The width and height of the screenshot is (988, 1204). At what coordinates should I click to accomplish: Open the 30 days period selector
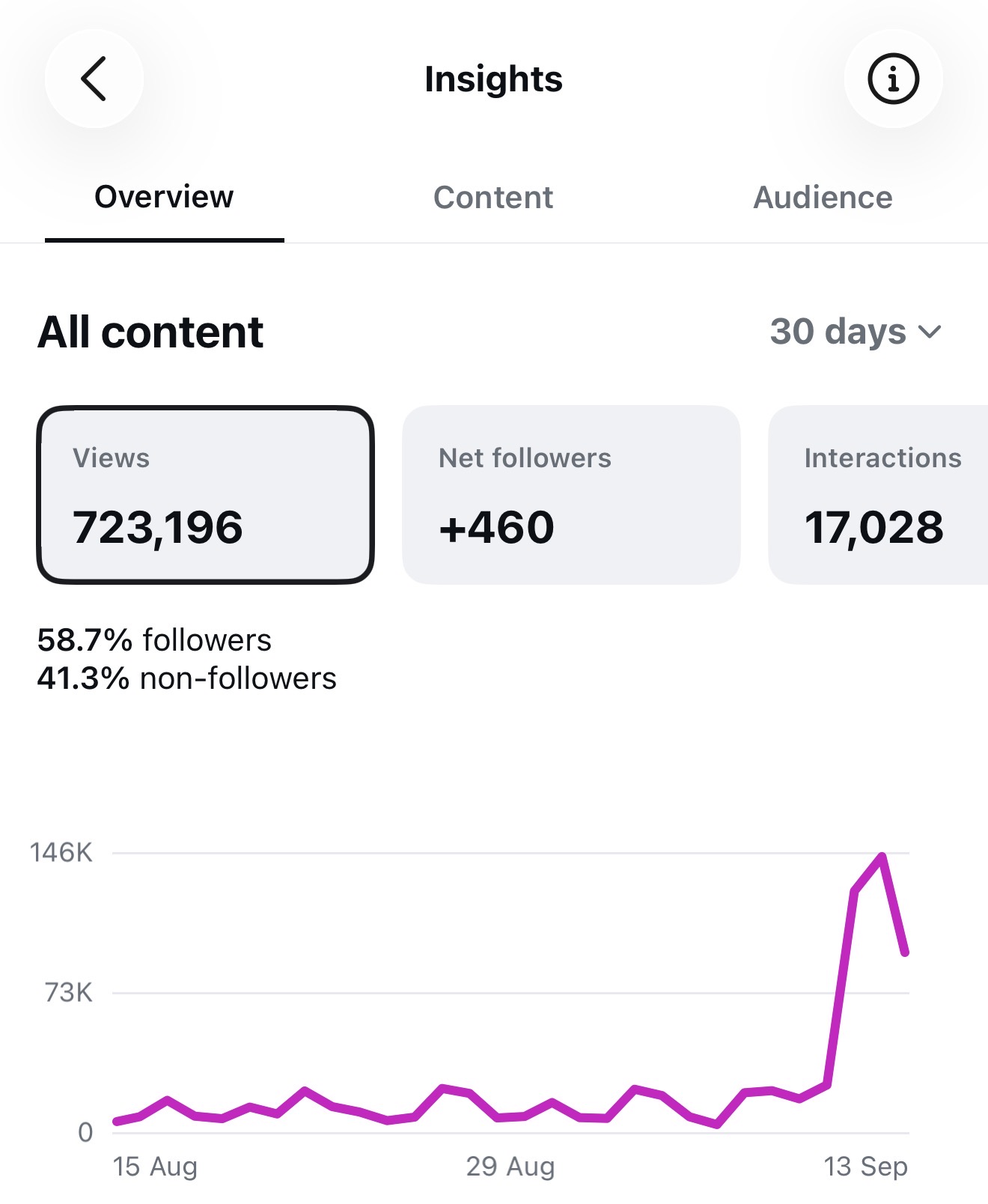point(856,331)
